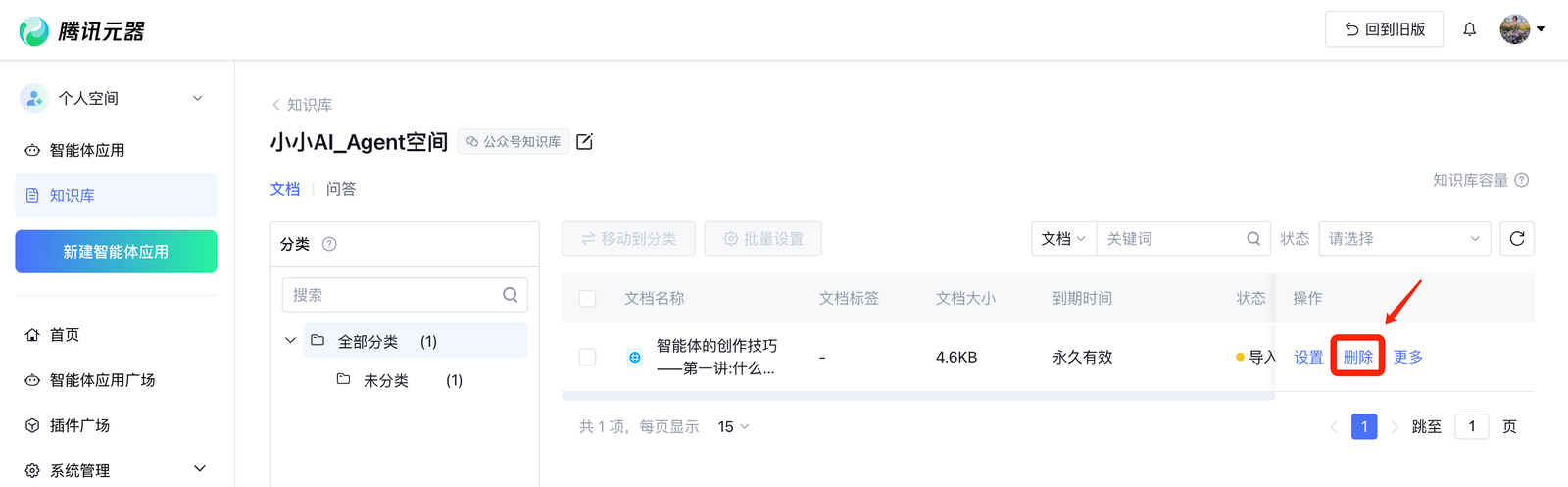Click the notification bell icon

click(x=1469, y=29)
